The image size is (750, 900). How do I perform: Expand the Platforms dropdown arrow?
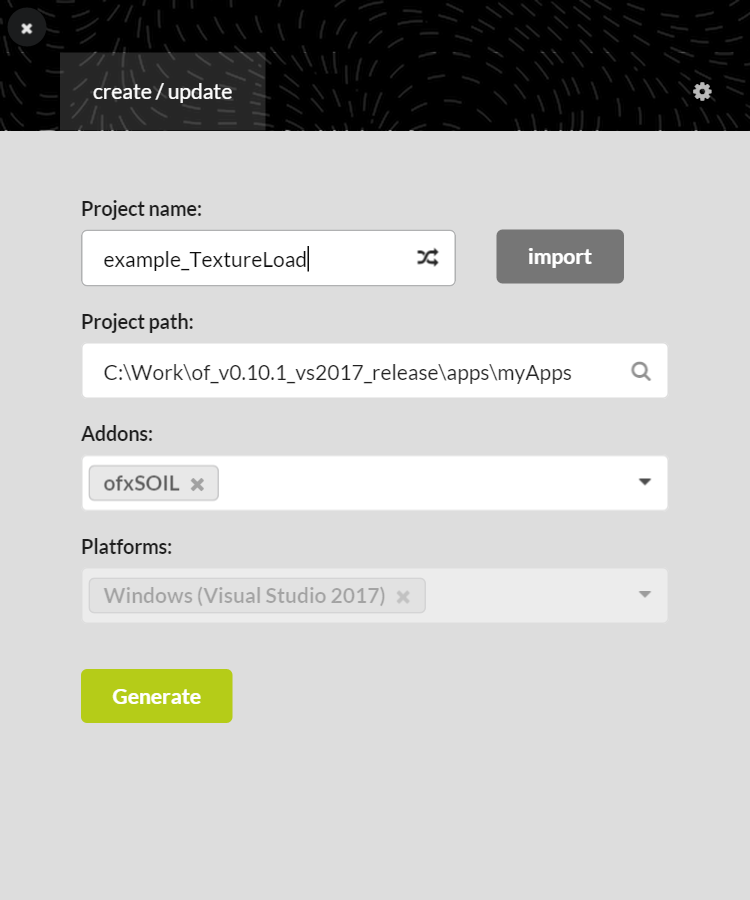(x=645, y=595)
